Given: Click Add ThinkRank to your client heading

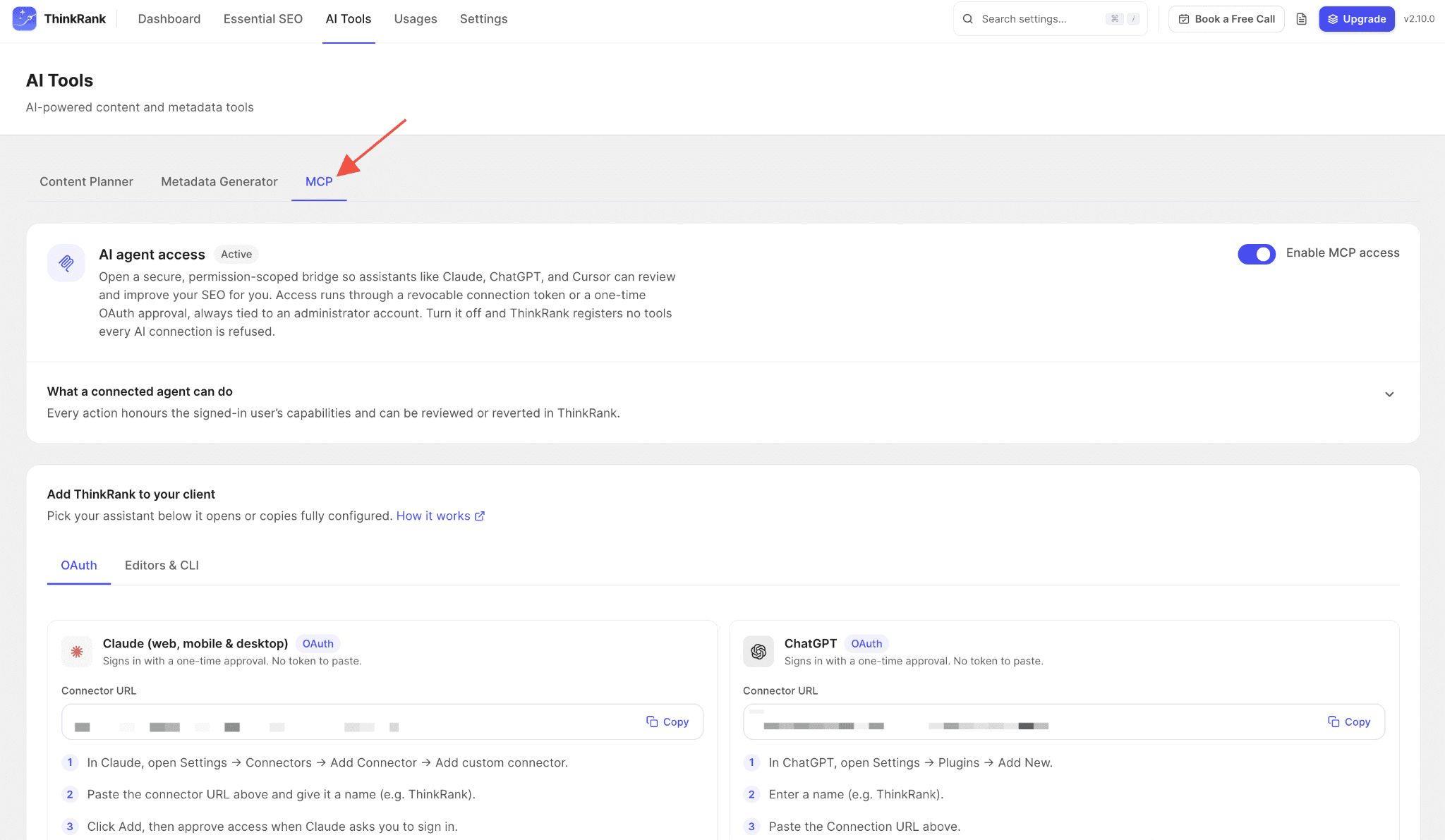Looking at the screenshot, I should (131, 494).
